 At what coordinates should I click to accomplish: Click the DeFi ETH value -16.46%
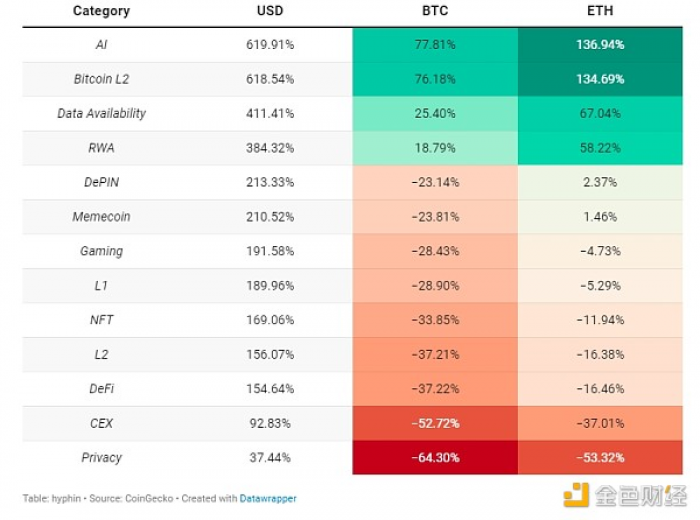[x=600, y=389]
